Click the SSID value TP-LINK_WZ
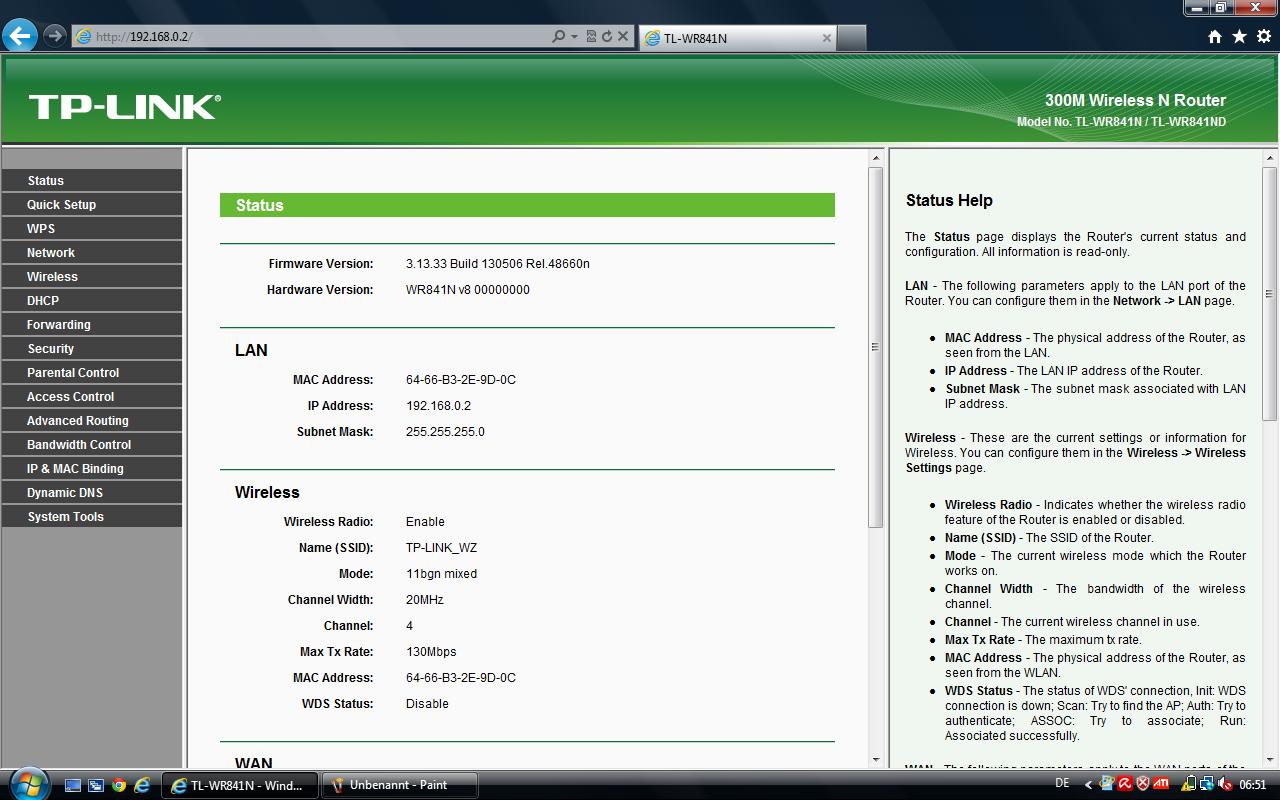1280x800 pixels. (441, 548)
